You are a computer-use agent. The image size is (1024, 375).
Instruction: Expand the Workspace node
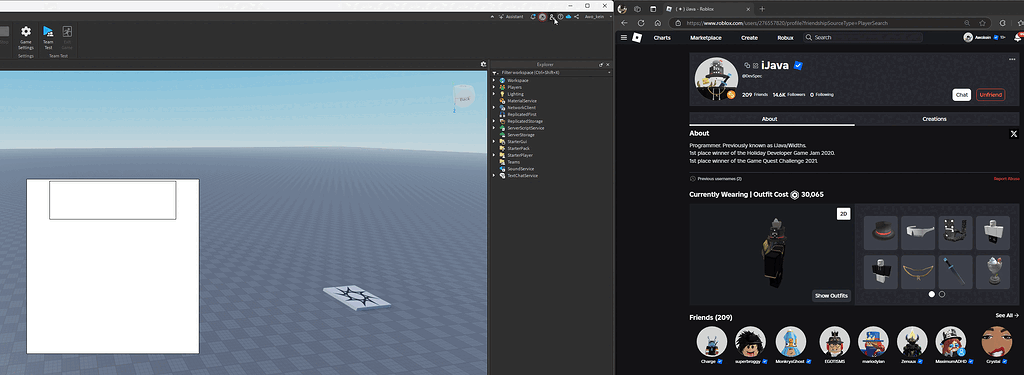coord(494,80)
